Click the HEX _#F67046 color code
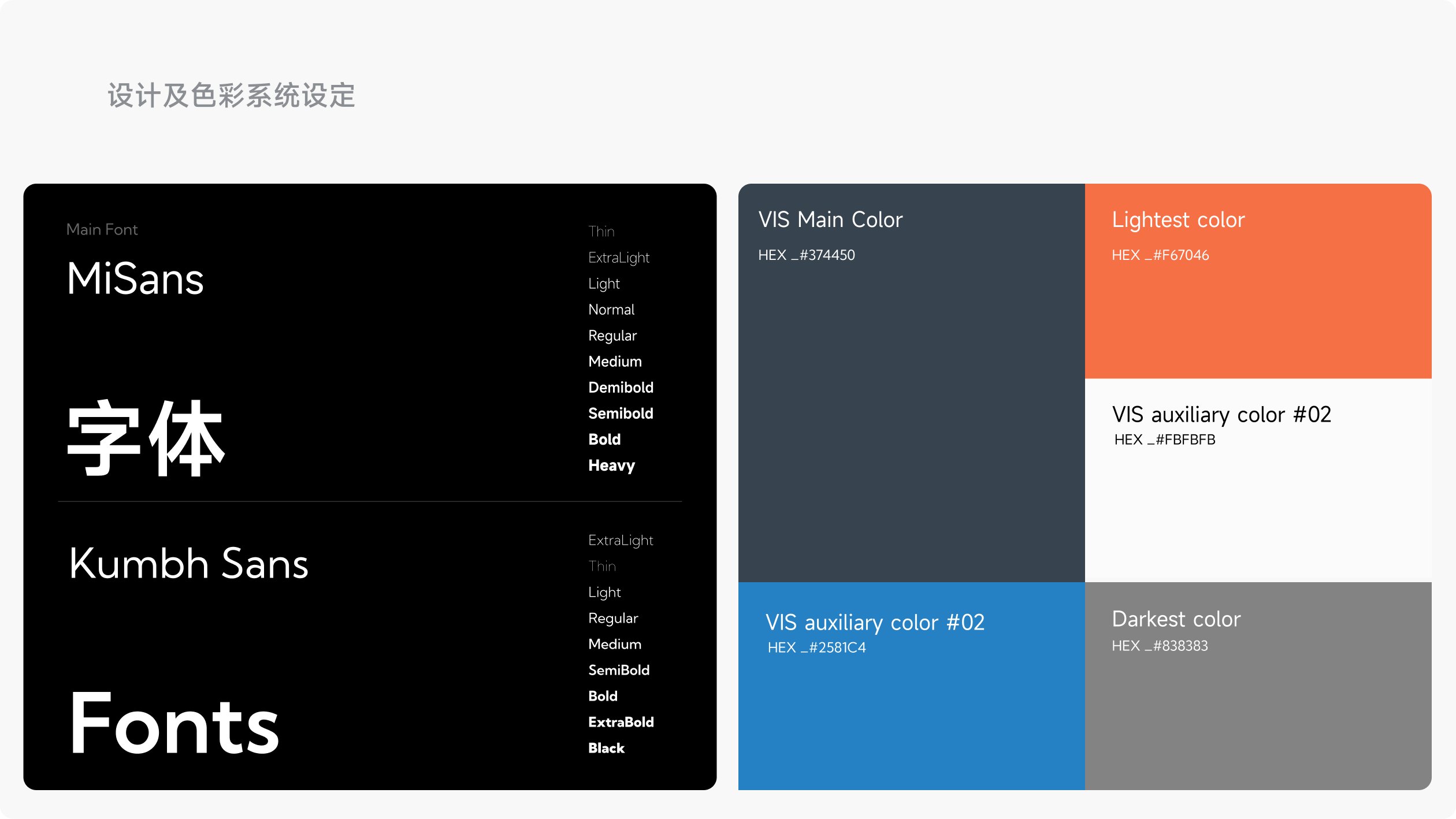 (x=1160, y=255)
